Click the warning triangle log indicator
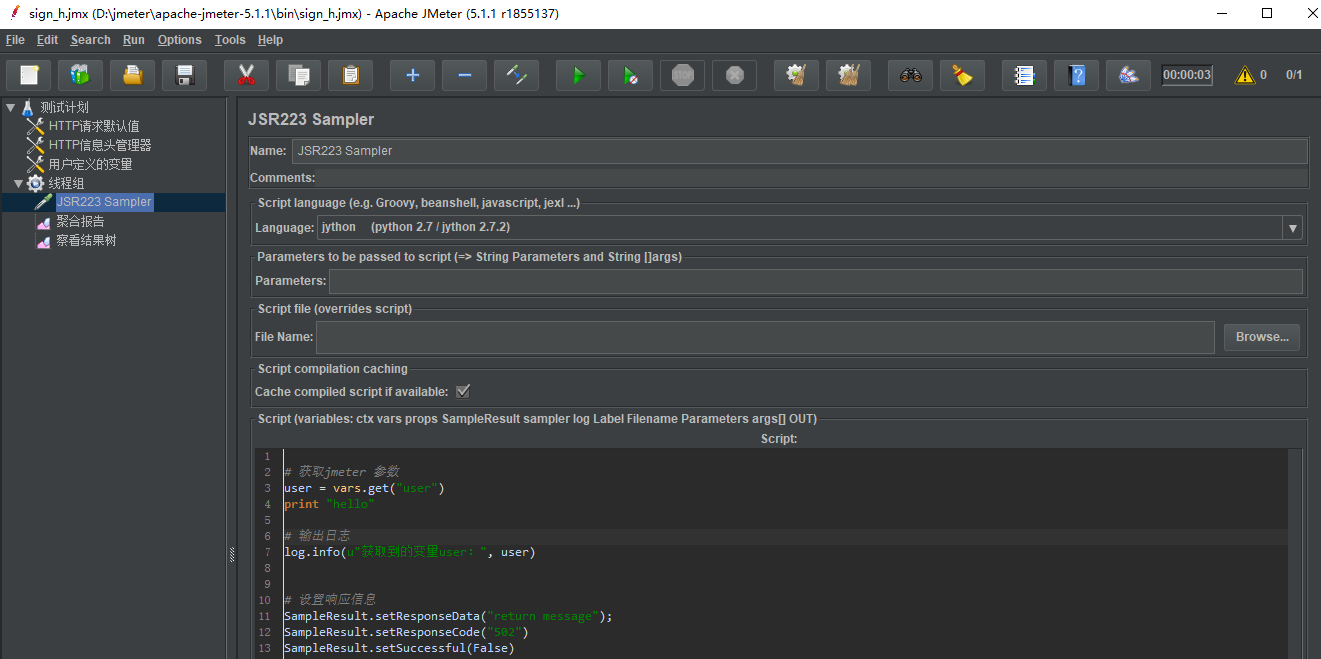This screenshot has width=1321, height=659. [x=1244, y=75]
